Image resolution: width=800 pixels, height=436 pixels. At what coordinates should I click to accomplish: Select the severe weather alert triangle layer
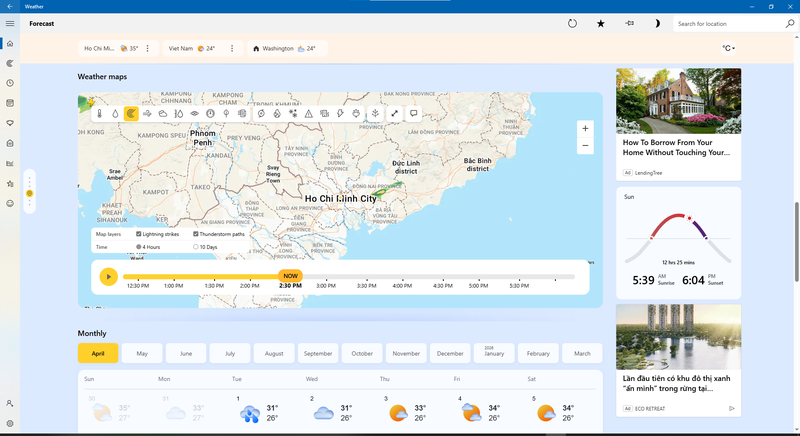pyautogui.click(x=309, y=114)
